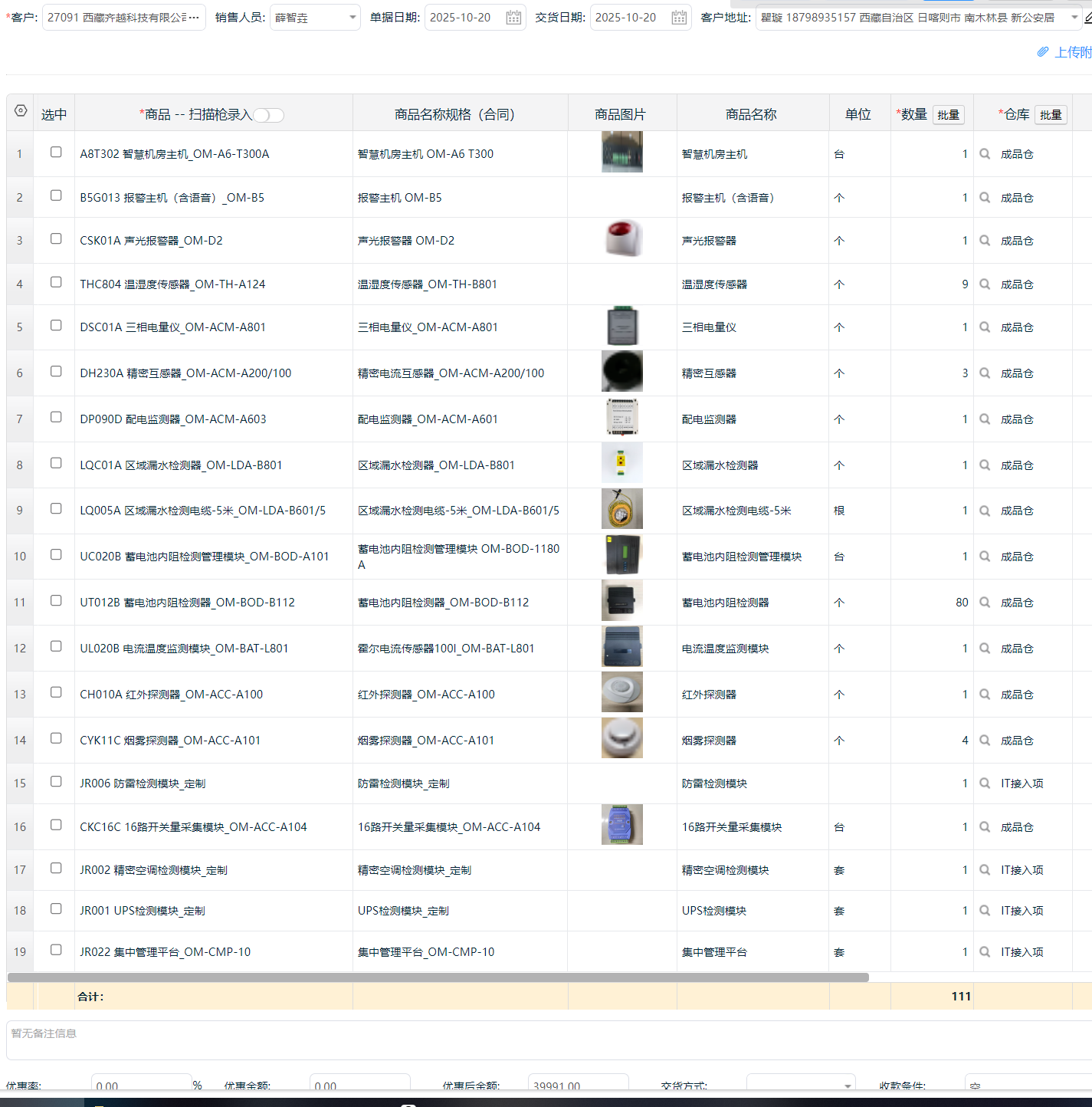1092x1107 pixels.
Task: Open the 单据日期 calendar picker icon
Action: click(x=513, y=18)
